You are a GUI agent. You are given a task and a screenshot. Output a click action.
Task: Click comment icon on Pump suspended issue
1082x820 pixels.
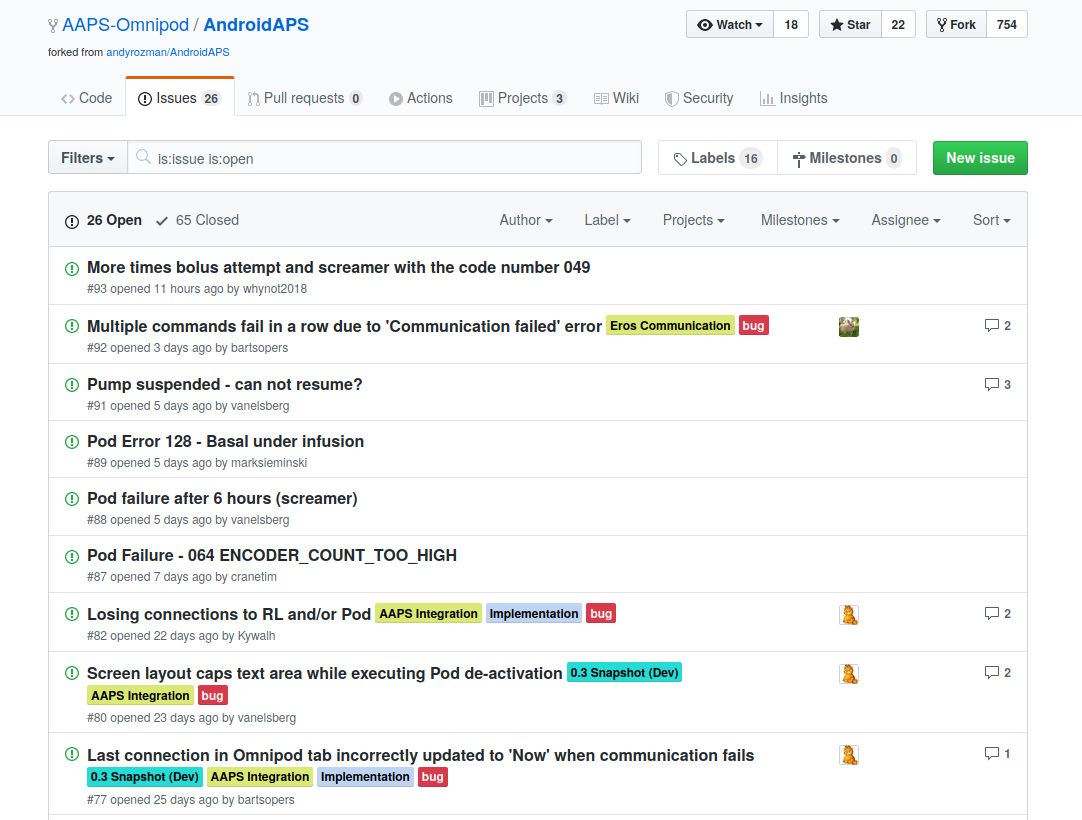click(992, 384)
